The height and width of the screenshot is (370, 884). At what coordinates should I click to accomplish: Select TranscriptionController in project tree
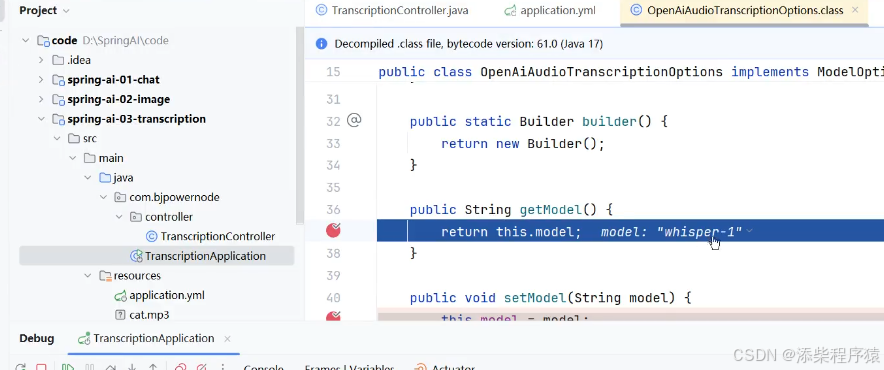(x=218, y=236)
